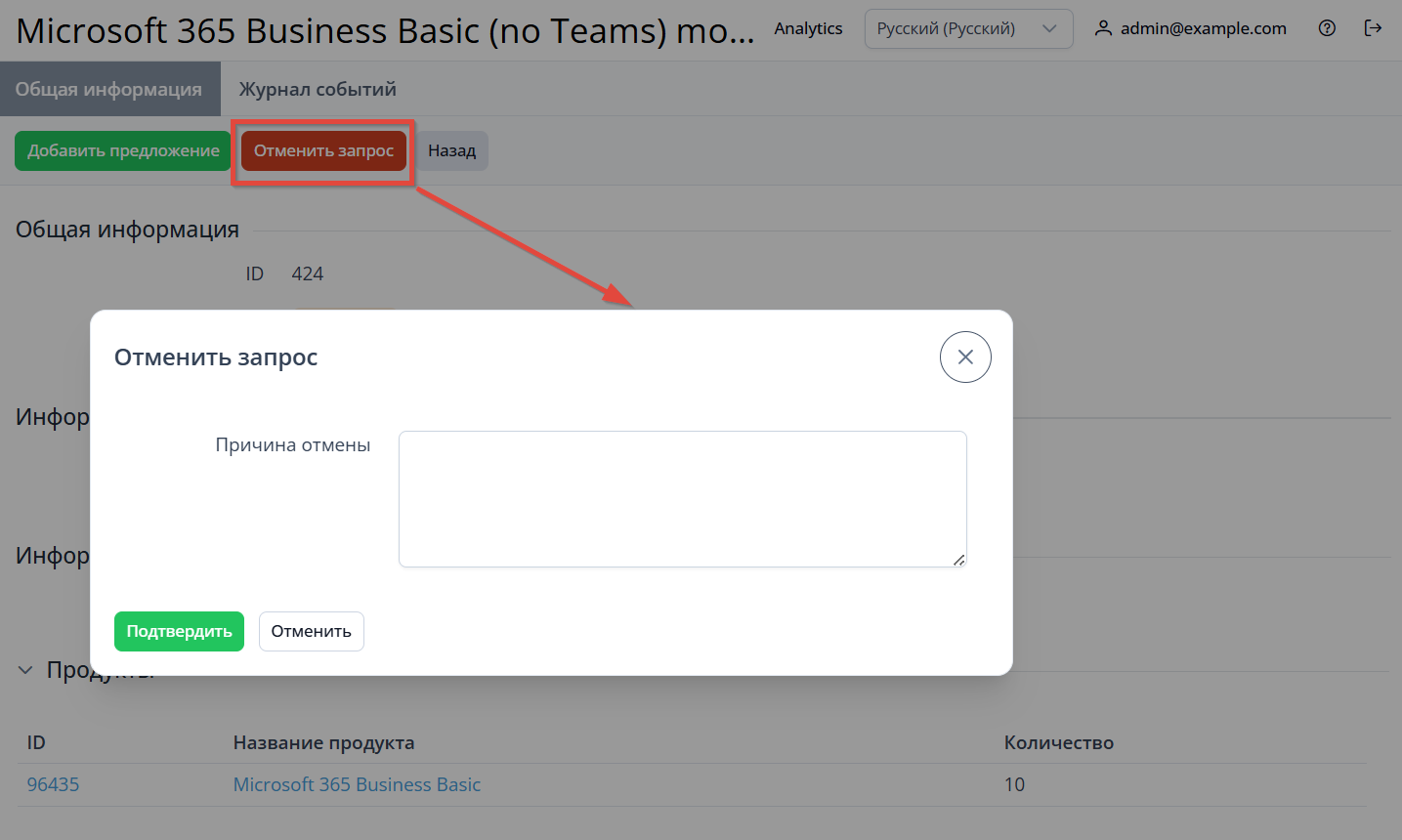Click the Назад button
The height and width of the screenshot is (840, 1402).
tap(451, 150)
